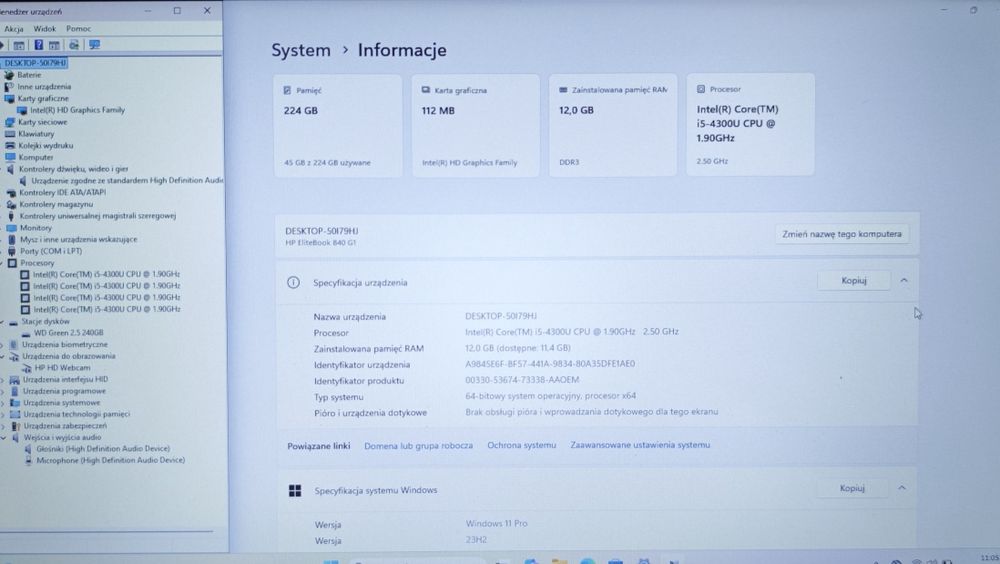Select WD Green 2.5 240GB drive item
Image resolution: width=1000 pixels, height=564 pixels.
click(x=68, y=333)
